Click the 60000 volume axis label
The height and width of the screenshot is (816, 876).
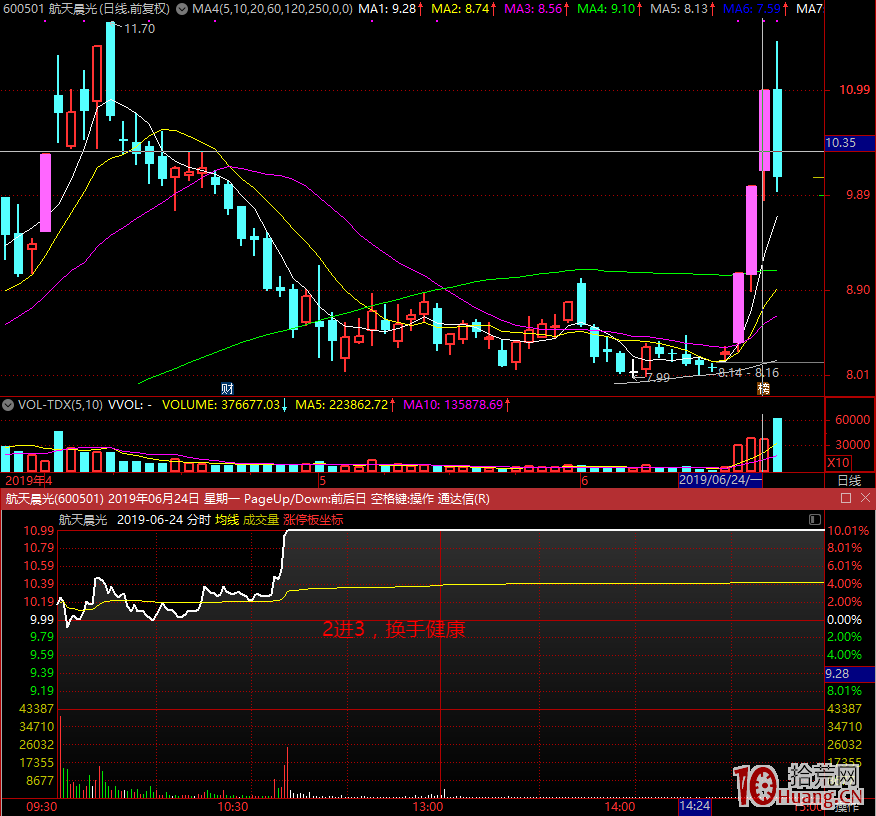point(853,420)
